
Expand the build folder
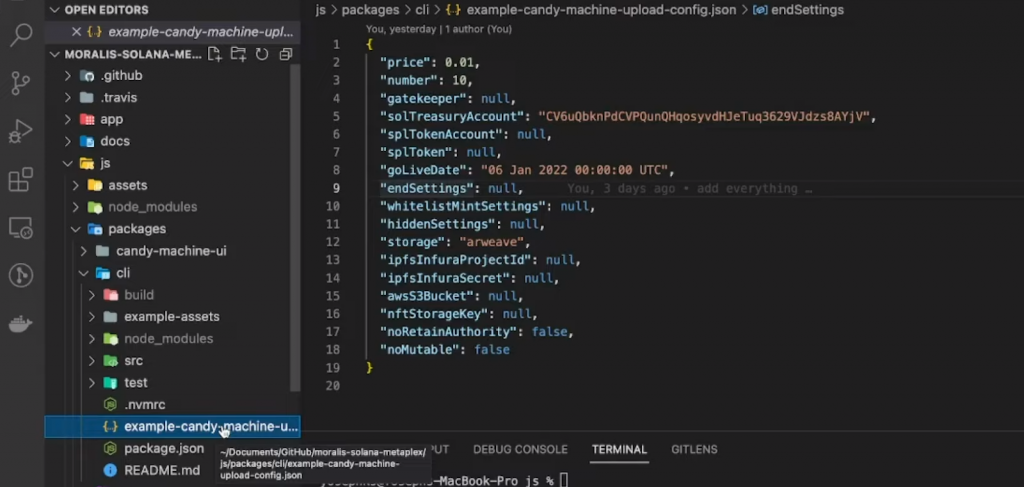[x=91, y=295]
